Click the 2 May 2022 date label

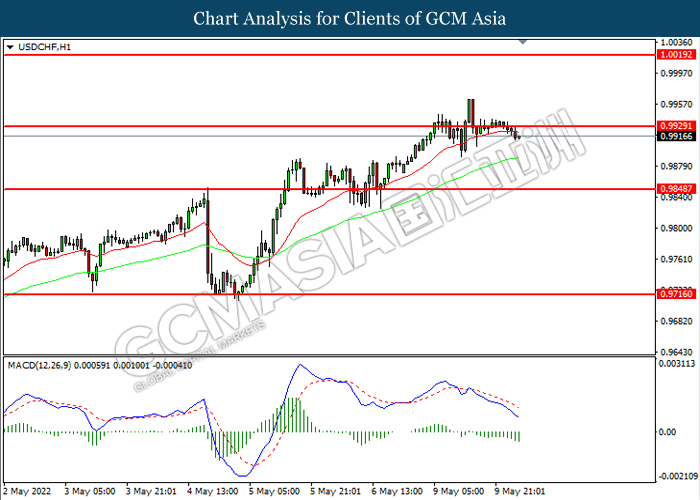(x=27, y=491)
